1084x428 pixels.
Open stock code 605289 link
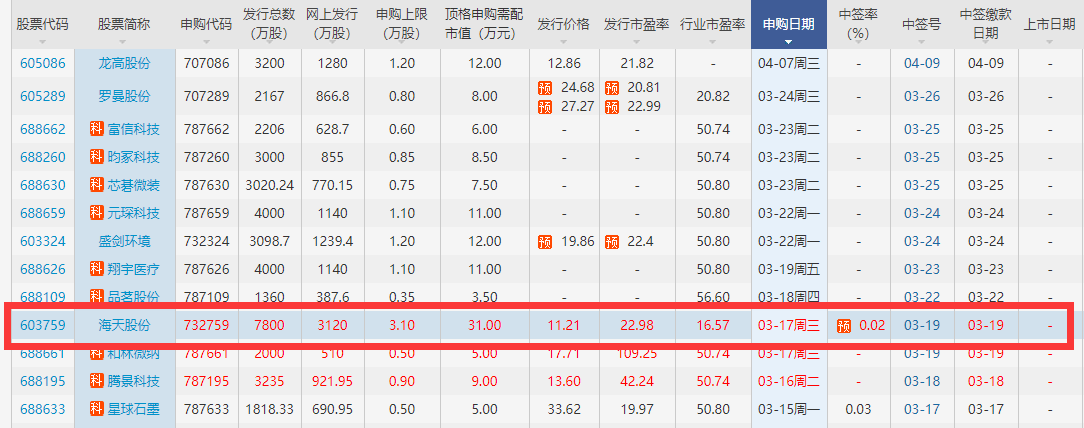click(43, 96)
